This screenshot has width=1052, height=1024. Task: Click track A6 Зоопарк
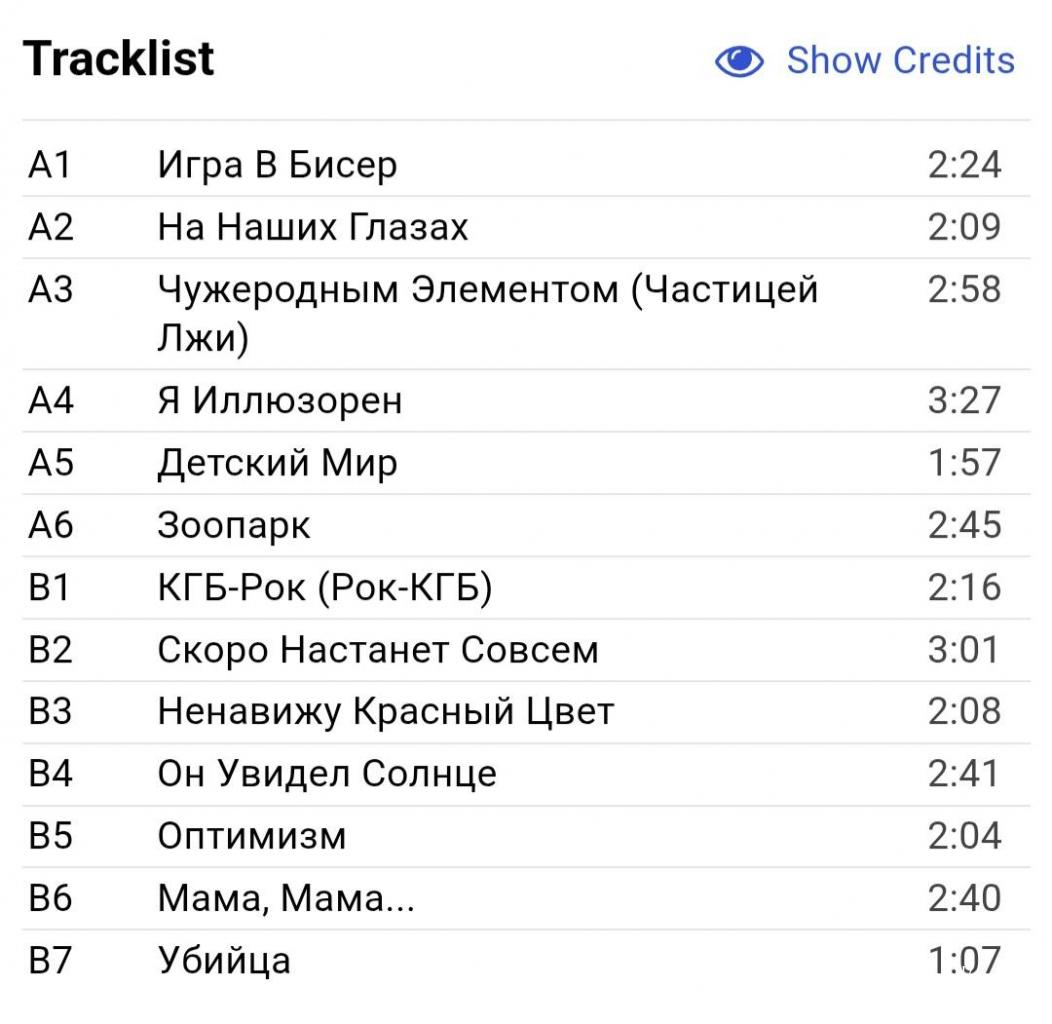[526, 525]
